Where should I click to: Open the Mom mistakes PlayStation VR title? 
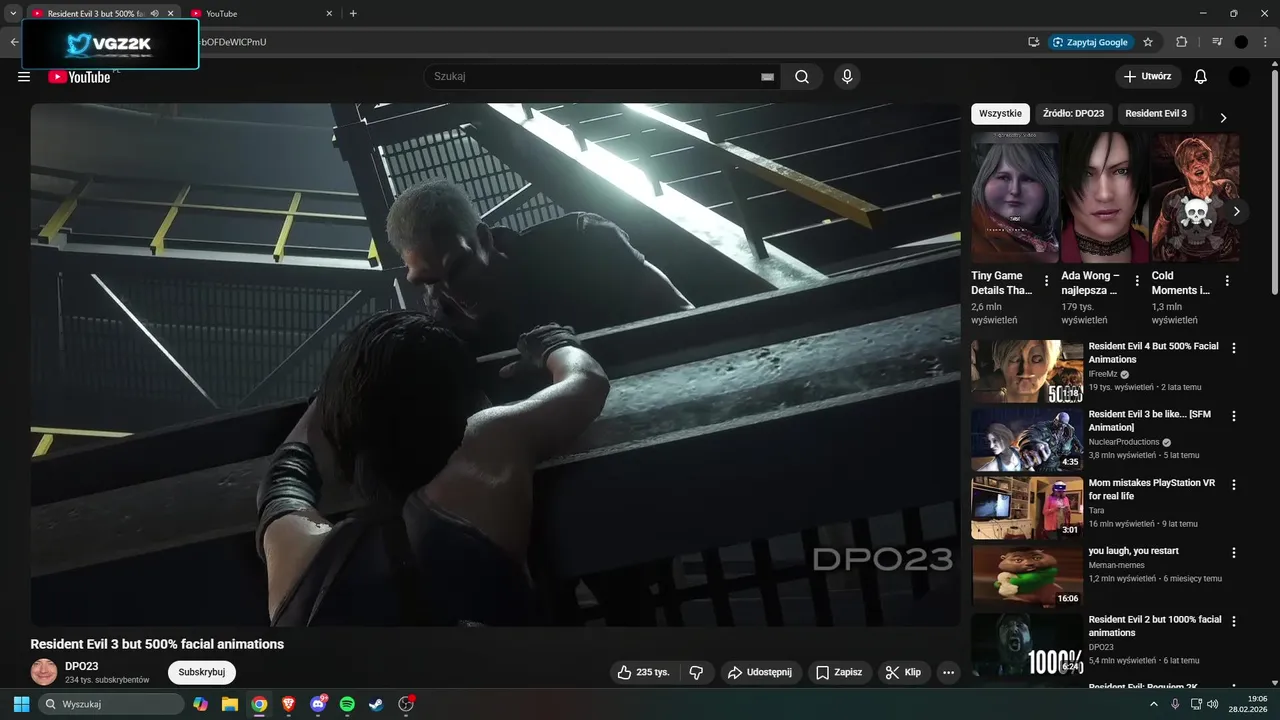pos(1152,489)
